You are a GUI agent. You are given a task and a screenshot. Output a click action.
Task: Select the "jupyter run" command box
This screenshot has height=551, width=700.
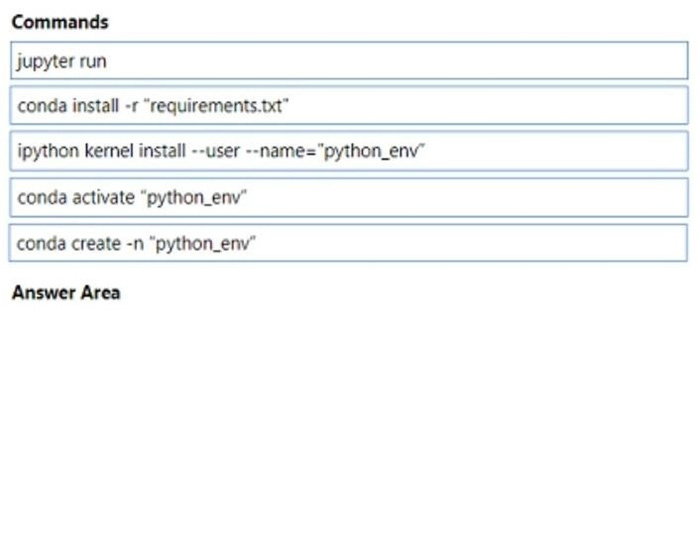pyautogui.click(x=349, y=60)
